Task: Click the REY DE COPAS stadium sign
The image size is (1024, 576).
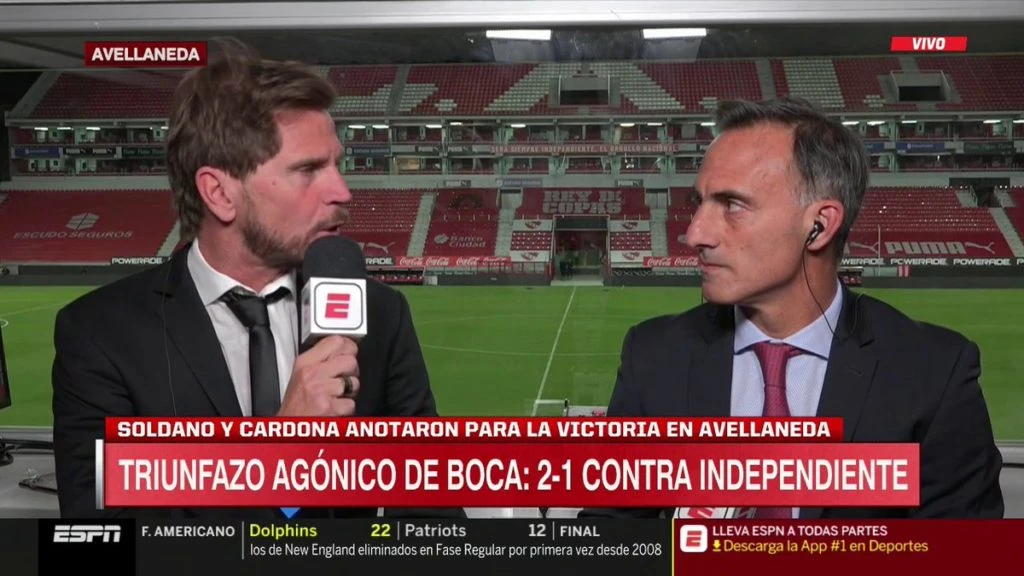Action: click(581, 203)
